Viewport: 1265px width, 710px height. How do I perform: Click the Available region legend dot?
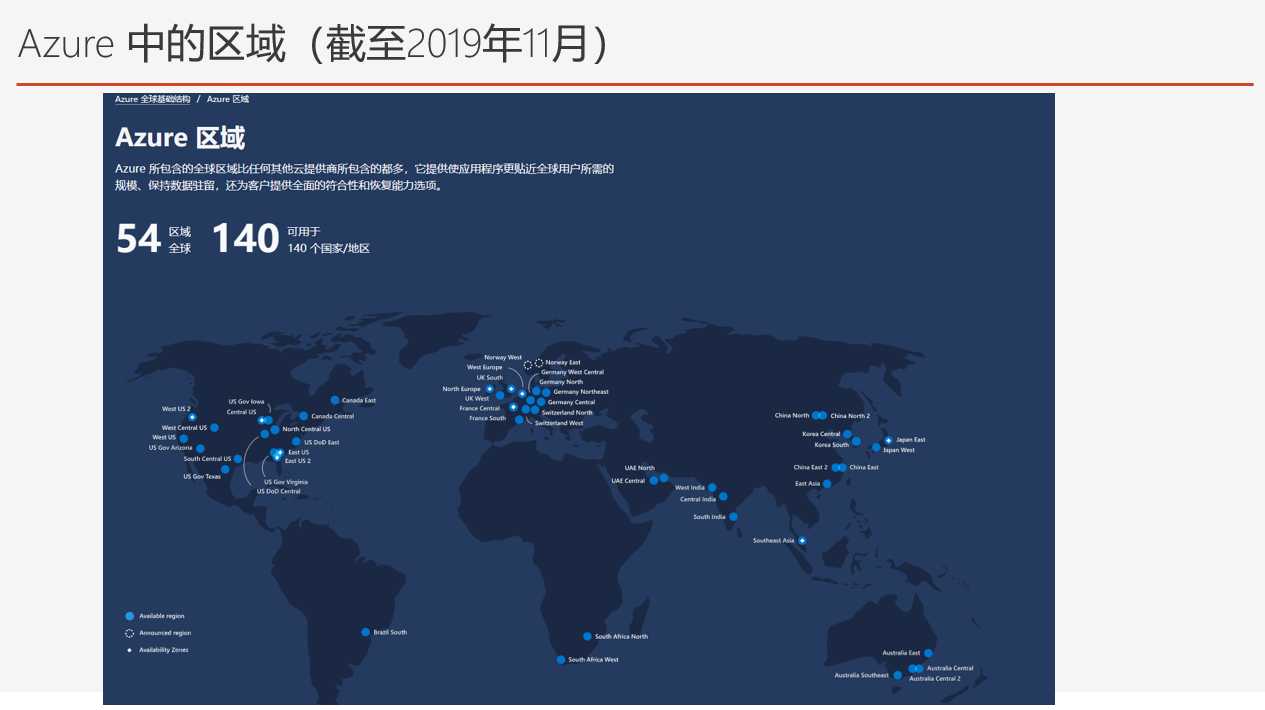[x=130, y=616]
